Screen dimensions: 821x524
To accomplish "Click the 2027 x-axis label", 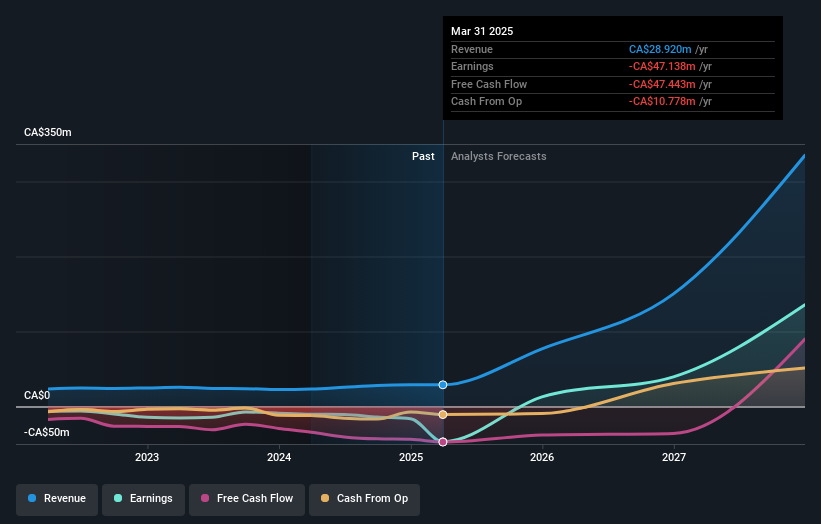I will point(674,457).
